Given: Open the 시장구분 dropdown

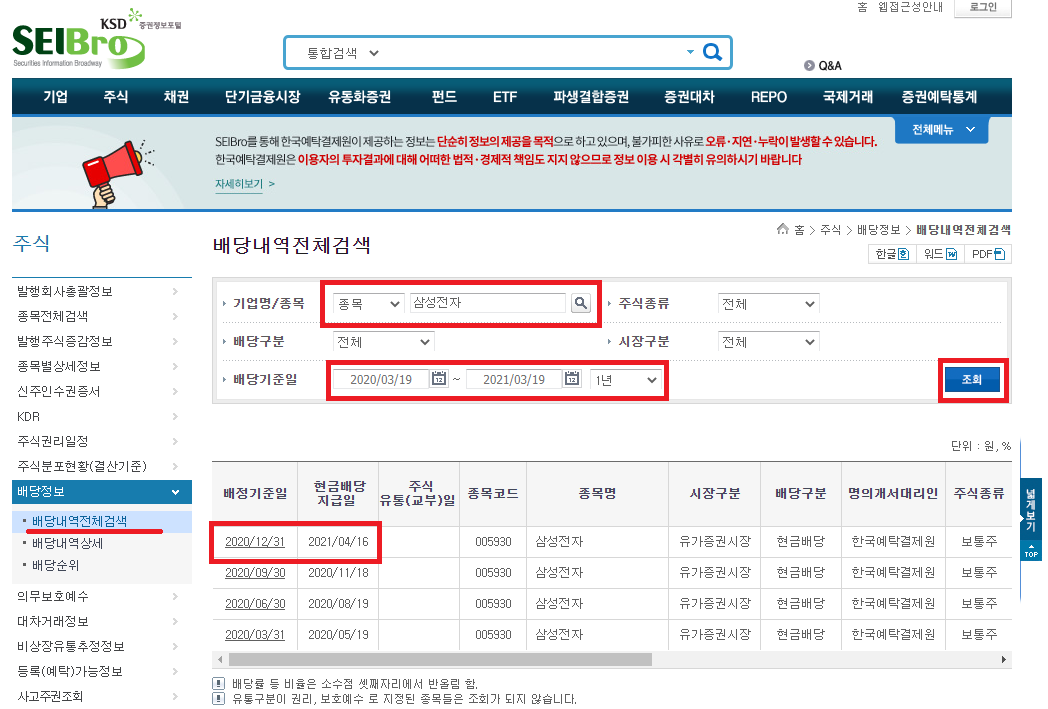Looking at the screenshot, I should [x=769, y=342].
